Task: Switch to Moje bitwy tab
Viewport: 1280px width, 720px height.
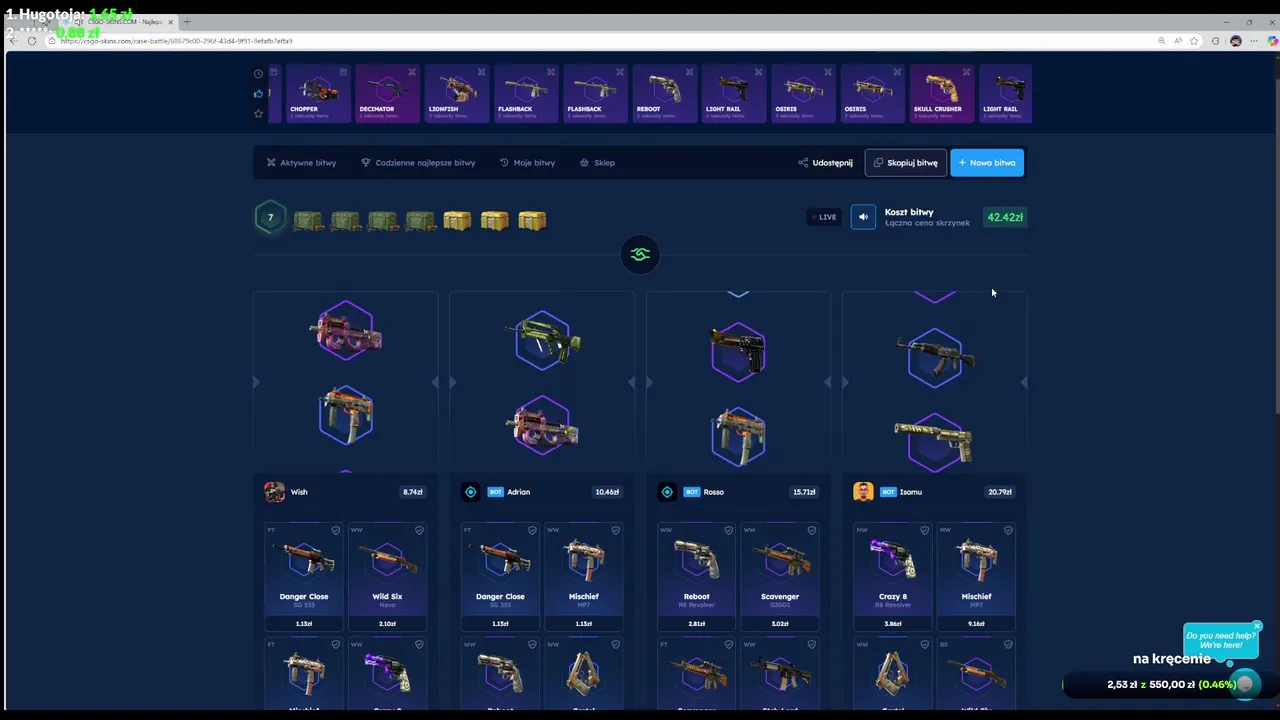Action: (x=527, y=163)
